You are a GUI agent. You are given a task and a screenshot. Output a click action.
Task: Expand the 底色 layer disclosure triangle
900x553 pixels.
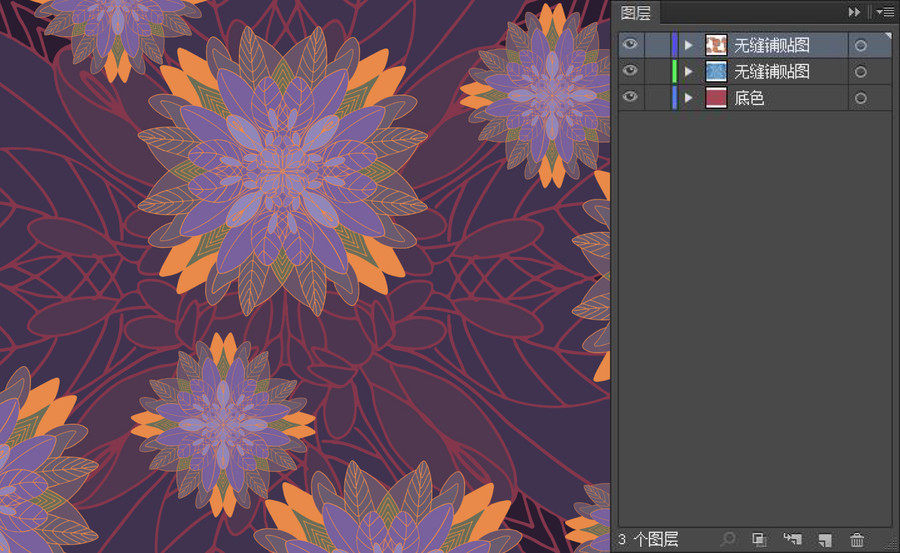click(689, 98)
